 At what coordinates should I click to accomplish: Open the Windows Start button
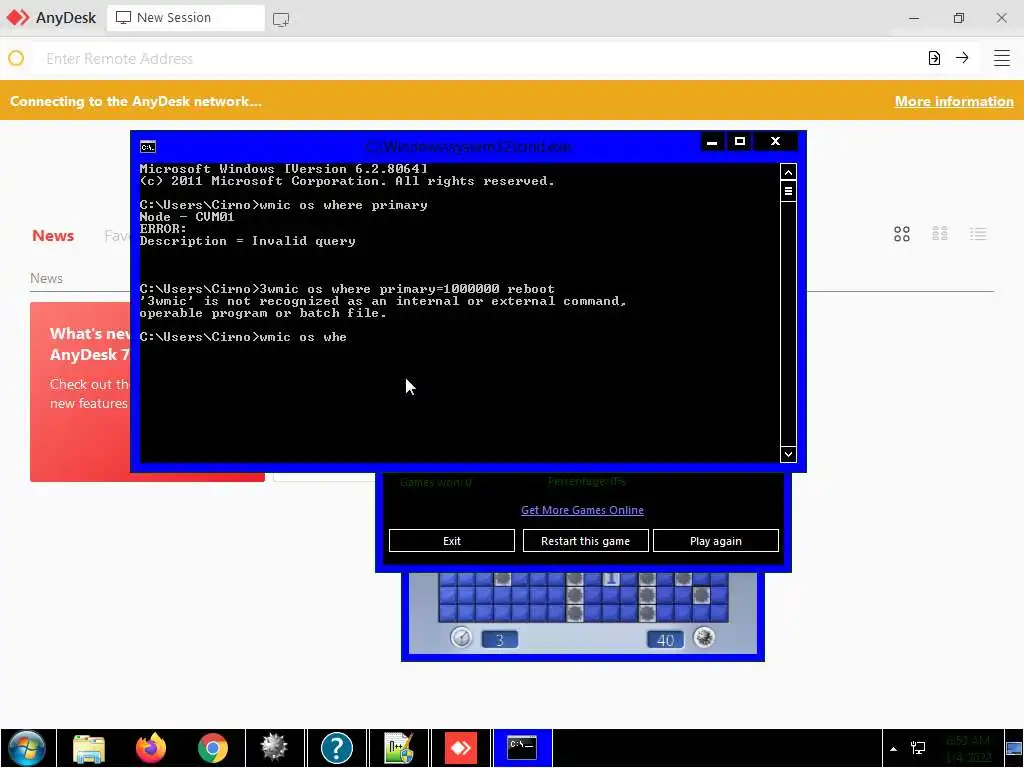coord(26,748)
